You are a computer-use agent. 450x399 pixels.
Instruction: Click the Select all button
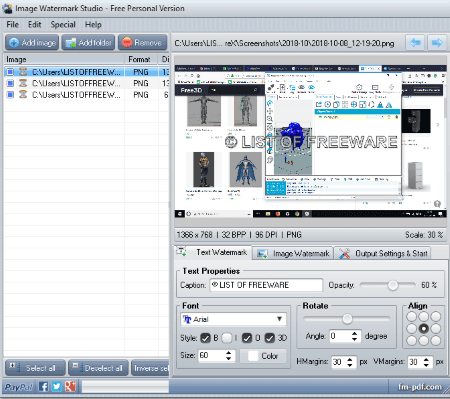tap(35, 368)
